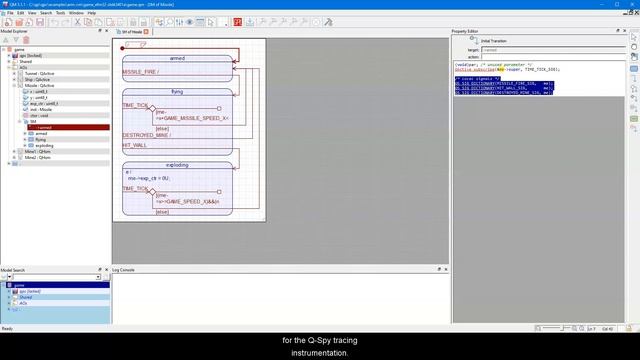Open the Tools menu

[60, 13]
